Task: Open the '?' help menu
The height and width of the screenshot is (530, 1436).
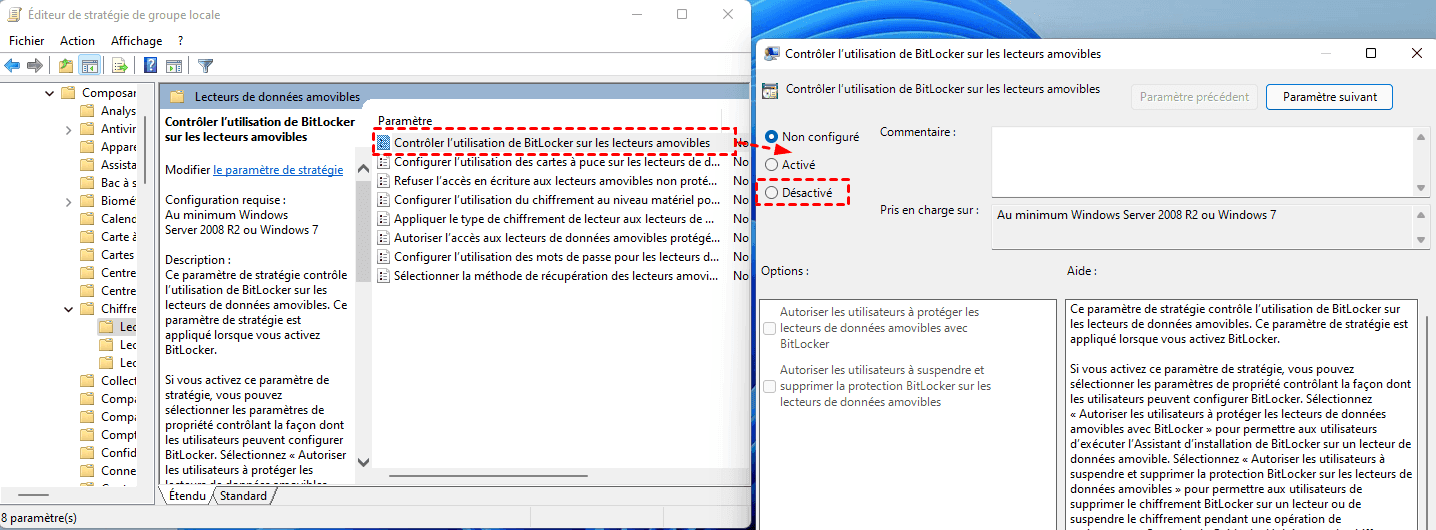Action: point(180,41)
